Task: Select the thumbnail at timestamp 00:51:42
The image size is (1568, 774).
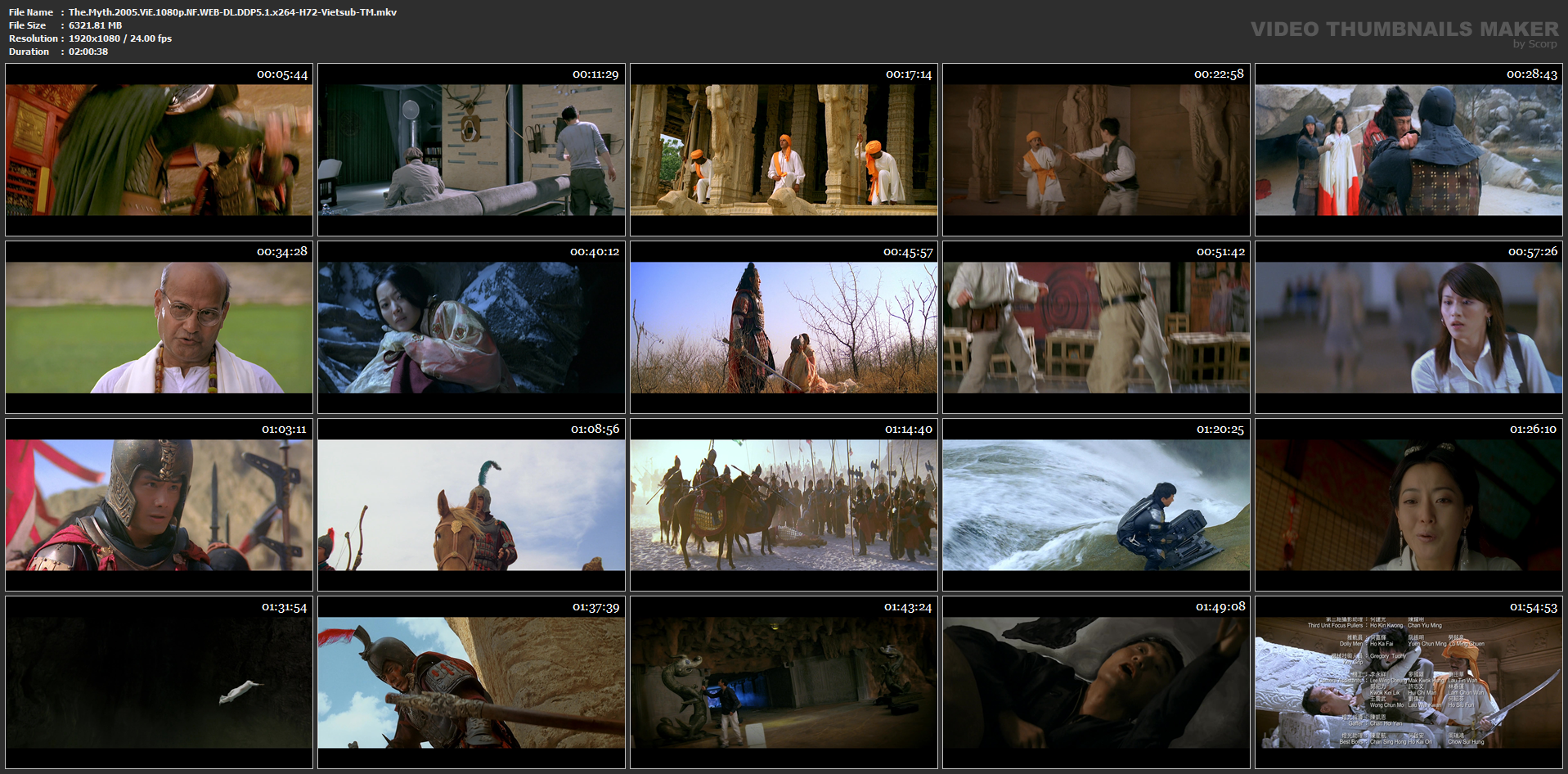Action: tap(1097, 327)
